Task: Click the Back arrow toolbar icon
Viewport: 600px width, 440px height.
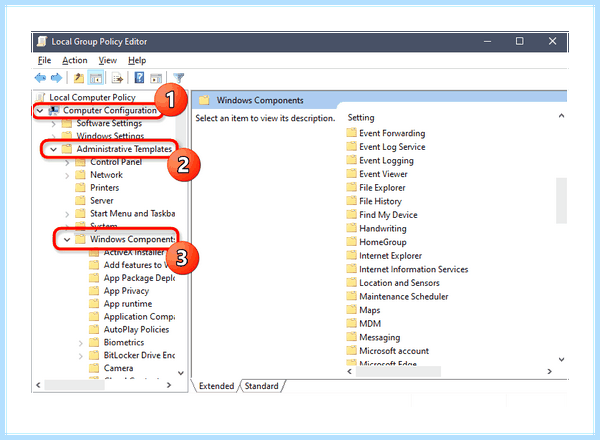Action: 40,78
